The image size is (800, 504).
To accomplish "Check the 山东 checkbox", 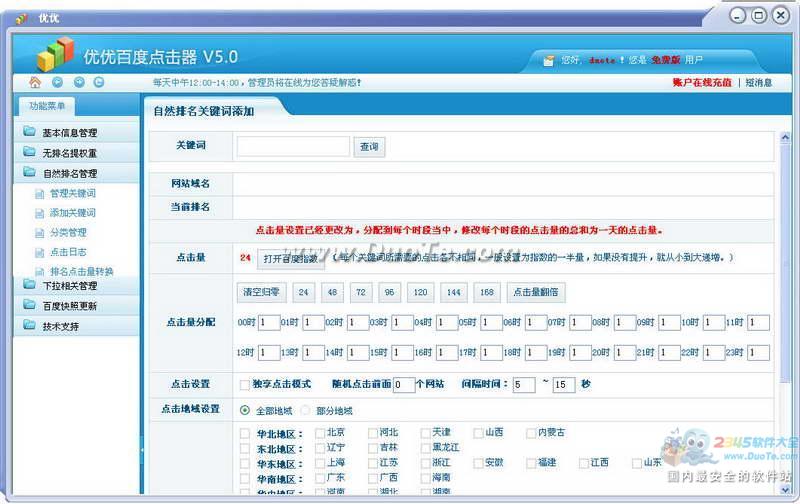I will coord(637,463).
